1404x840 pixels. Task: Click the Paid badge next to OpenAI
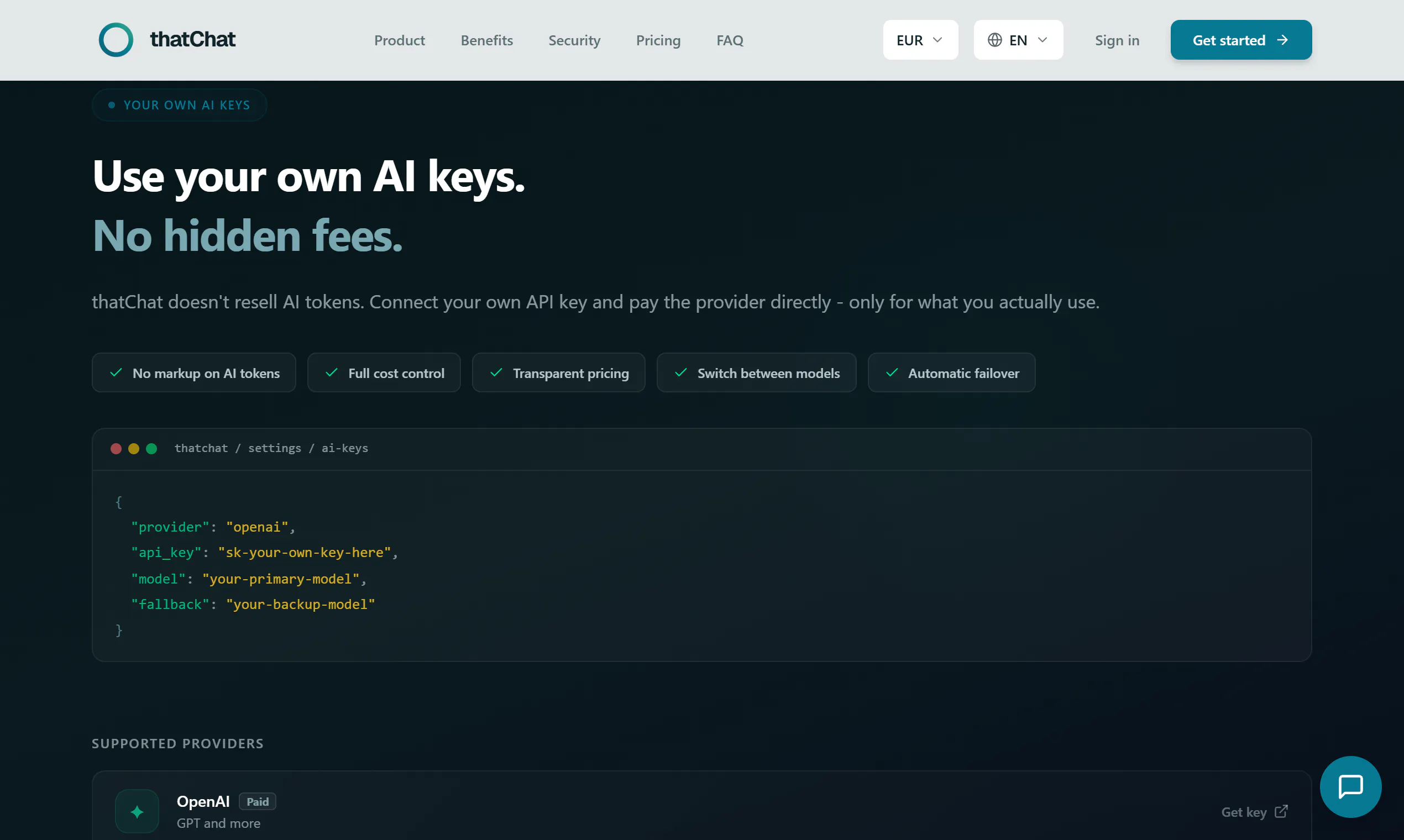[258, 801]
